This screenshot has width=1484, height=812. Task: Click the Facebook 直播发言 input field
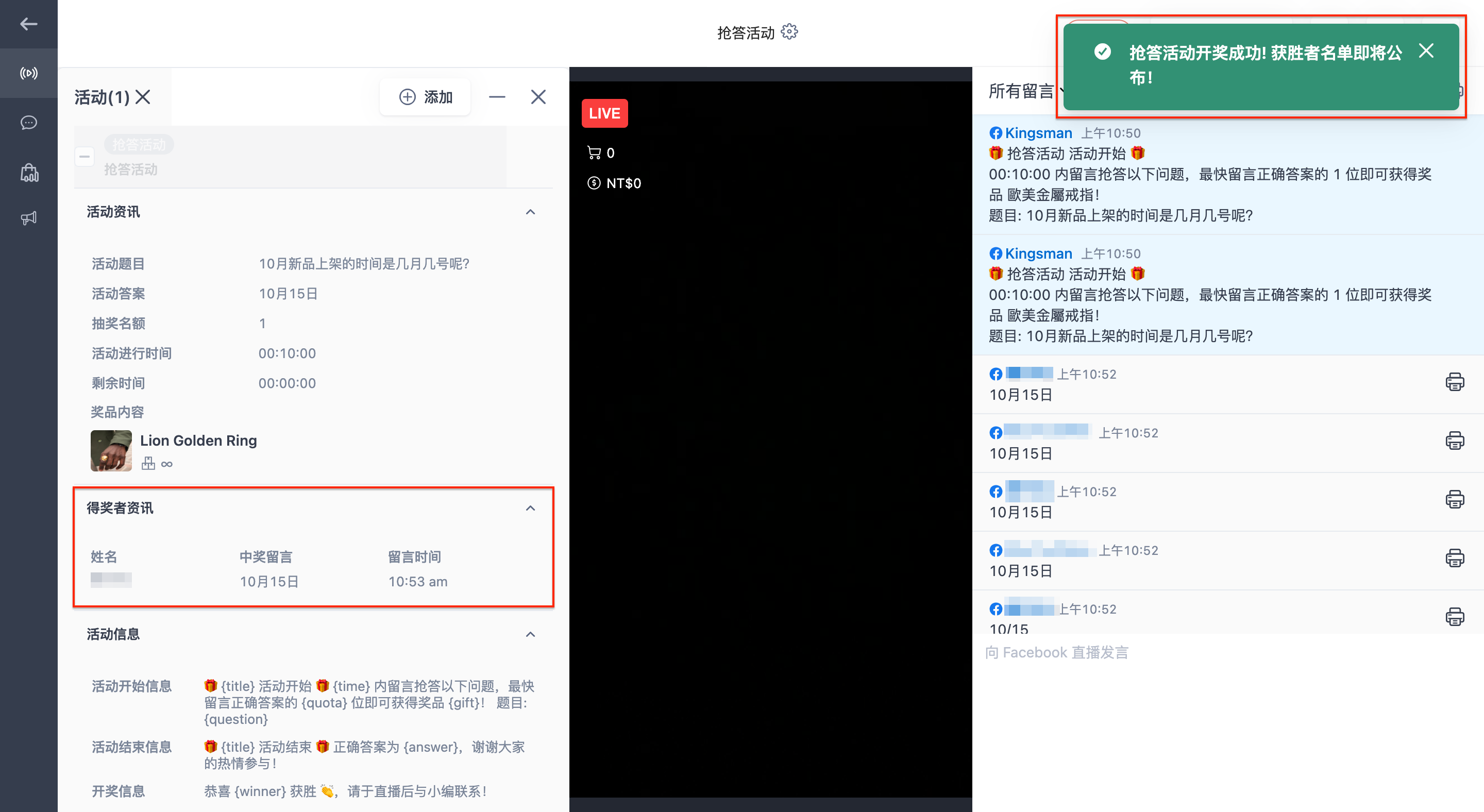1227,652
